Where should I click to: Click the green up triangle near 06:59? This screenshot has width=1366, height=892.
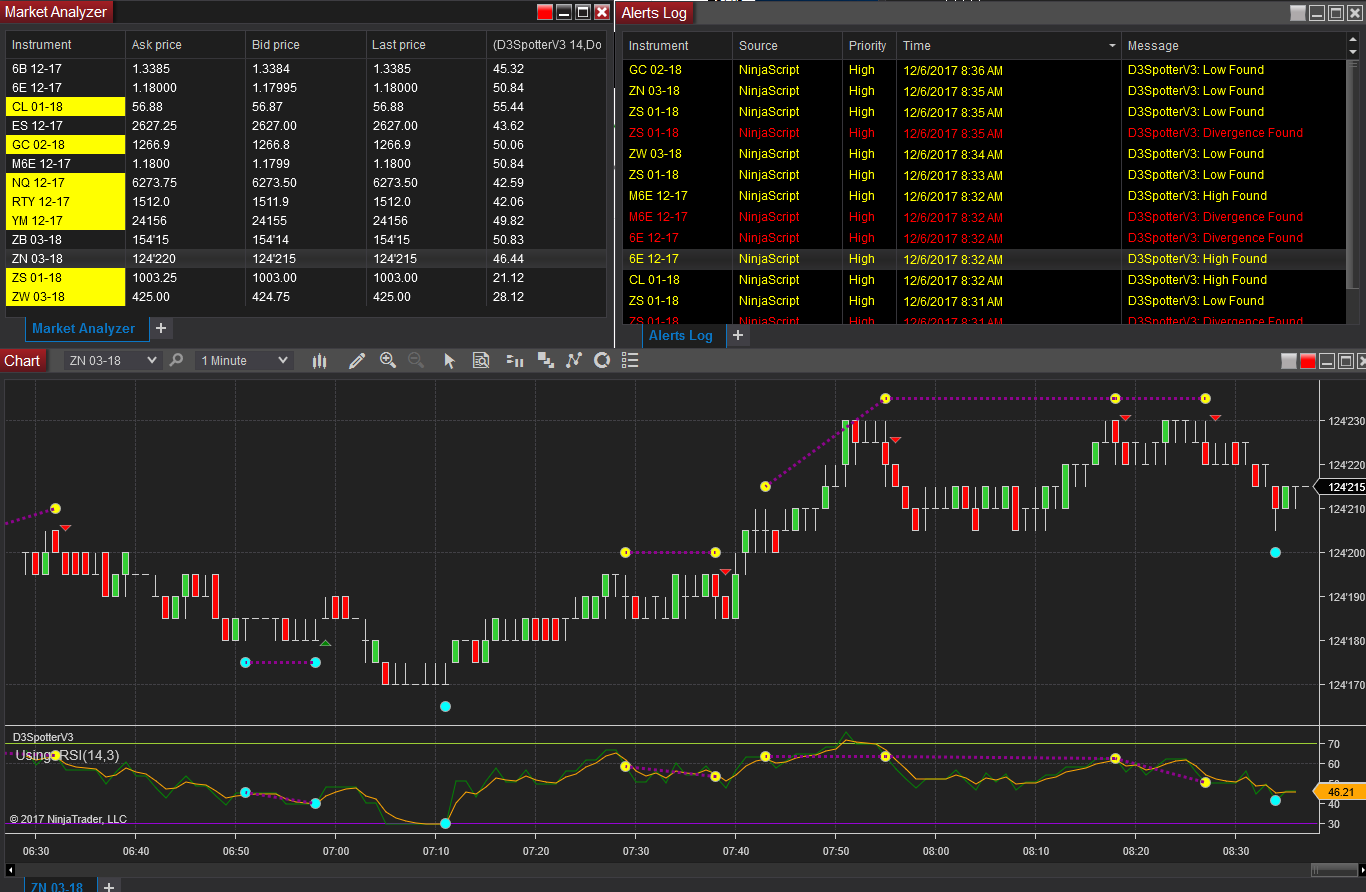coord(325,643)
